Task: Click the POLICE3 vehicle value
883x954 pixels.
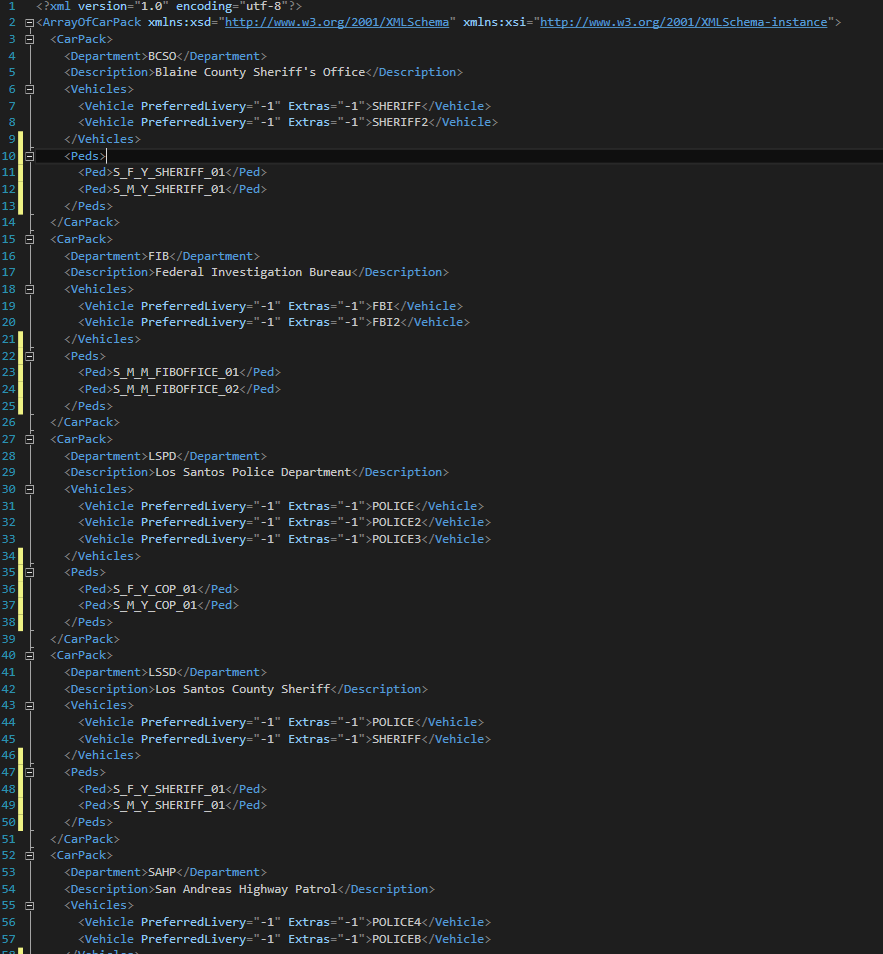Action: click(396, 539)
